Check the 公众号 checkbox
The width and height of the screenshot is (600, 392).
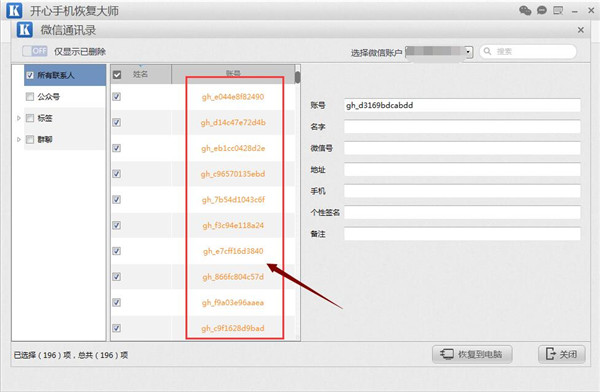click(x=30, y=96)
